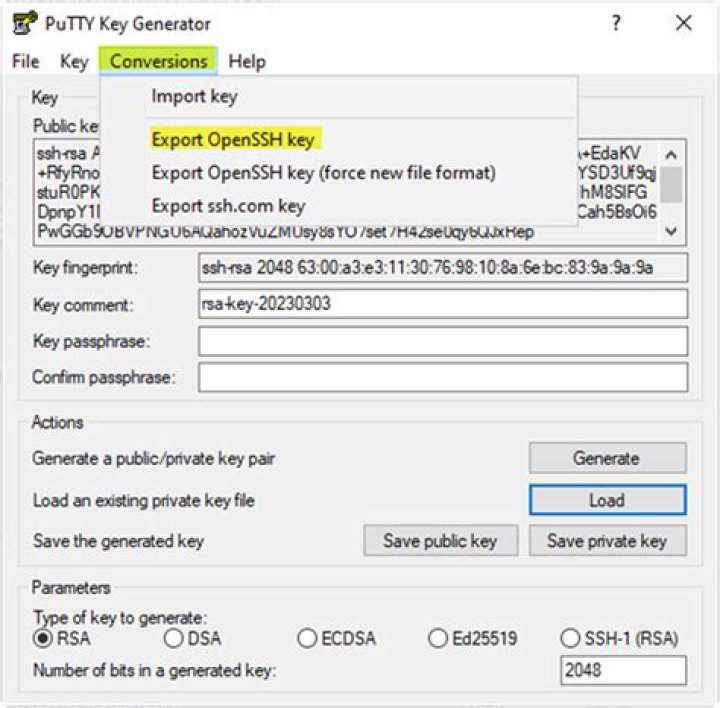Click the Load button
This screenshot has height=708, width=720.
coord(608,500)
